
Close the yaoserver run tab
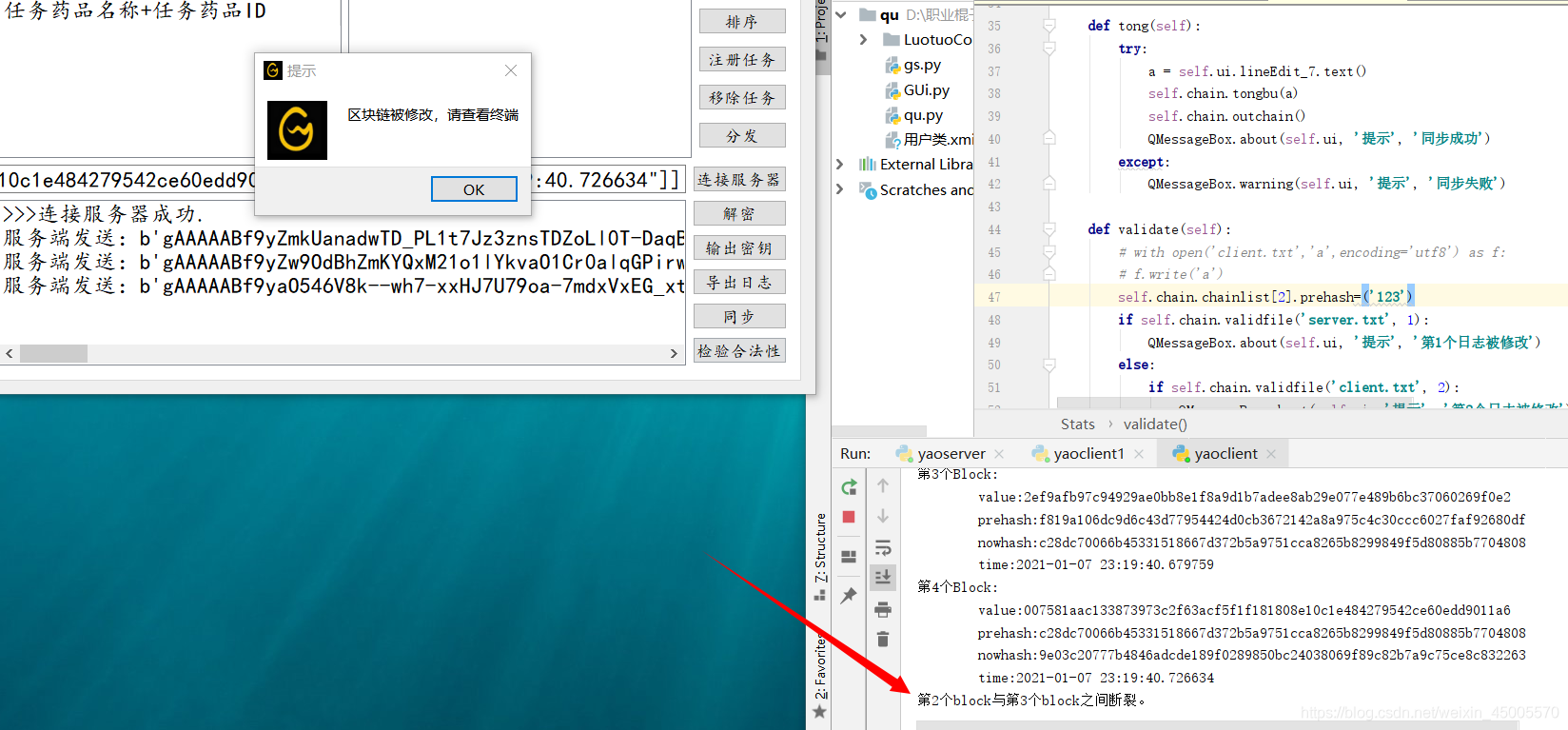pos(999,454)
